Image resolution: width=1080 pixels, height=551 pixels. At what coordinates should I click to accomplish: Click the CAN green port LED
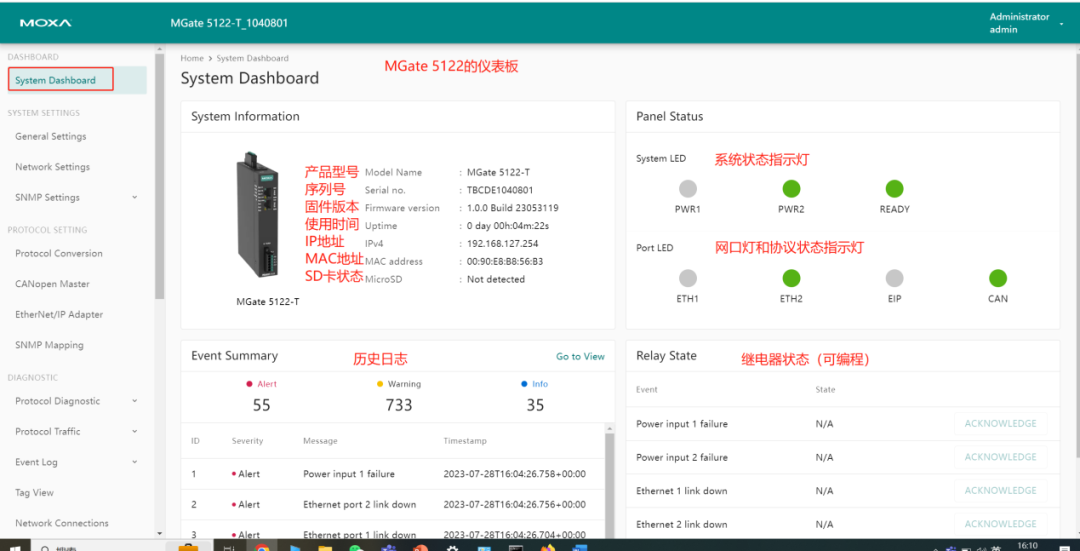[997, 278]
